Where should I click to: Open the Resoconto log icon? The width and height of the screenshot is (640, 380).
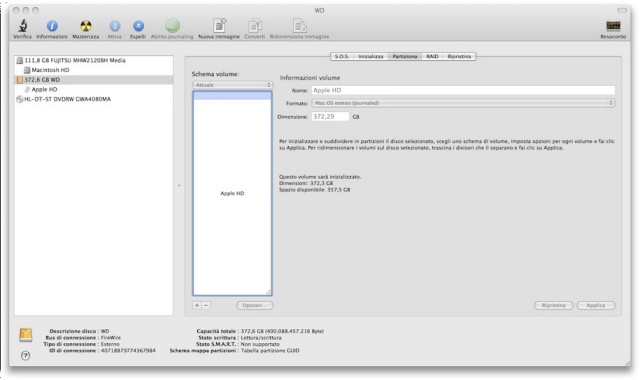pyautogui.click(x=613, y=26)
